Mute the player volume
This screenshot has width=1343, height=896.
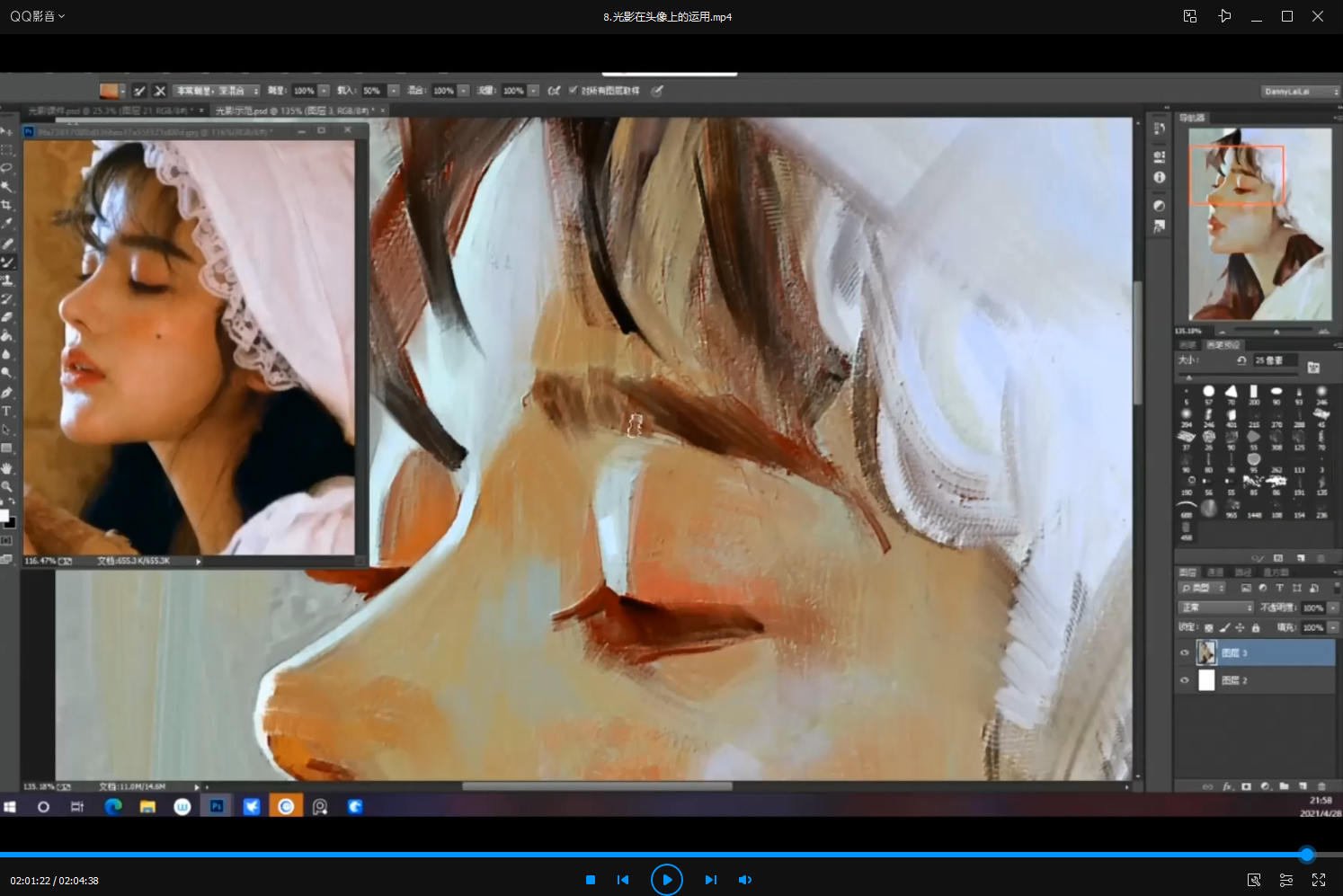[744, 880]
